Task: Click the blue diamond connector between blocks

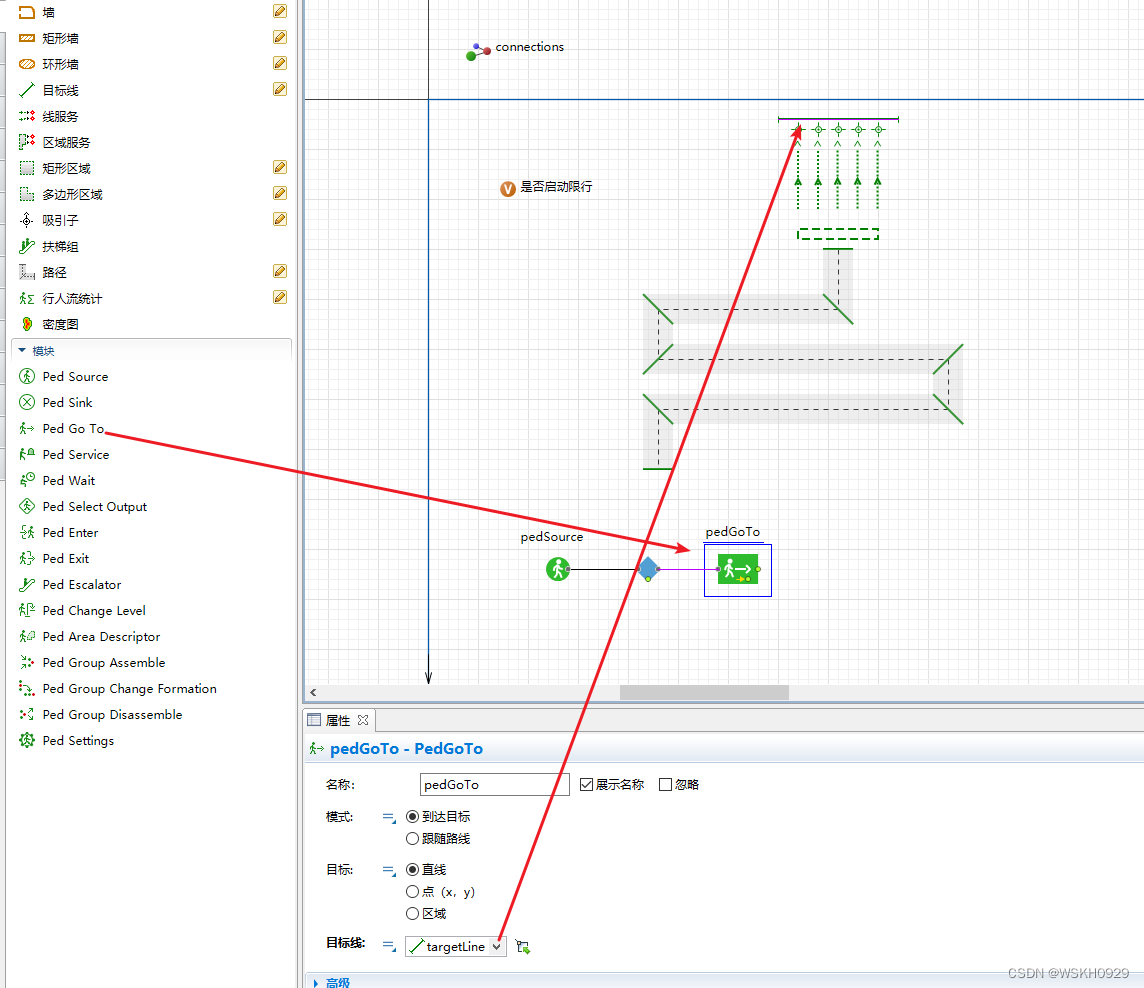Action: pos(648,568)
